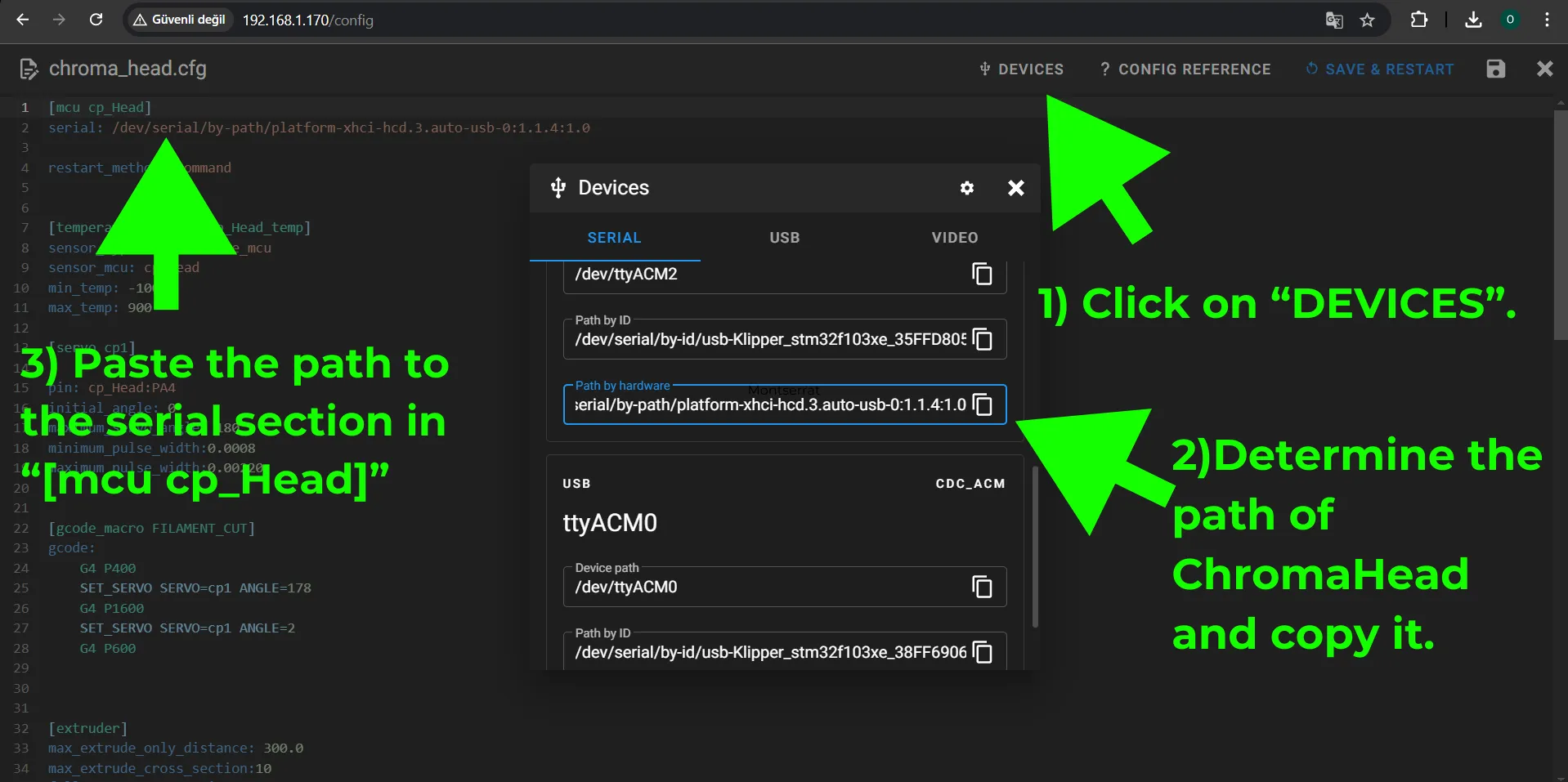Click the chroma_head.cfg file icon
Screen dimensions: 1568x782
29,69
